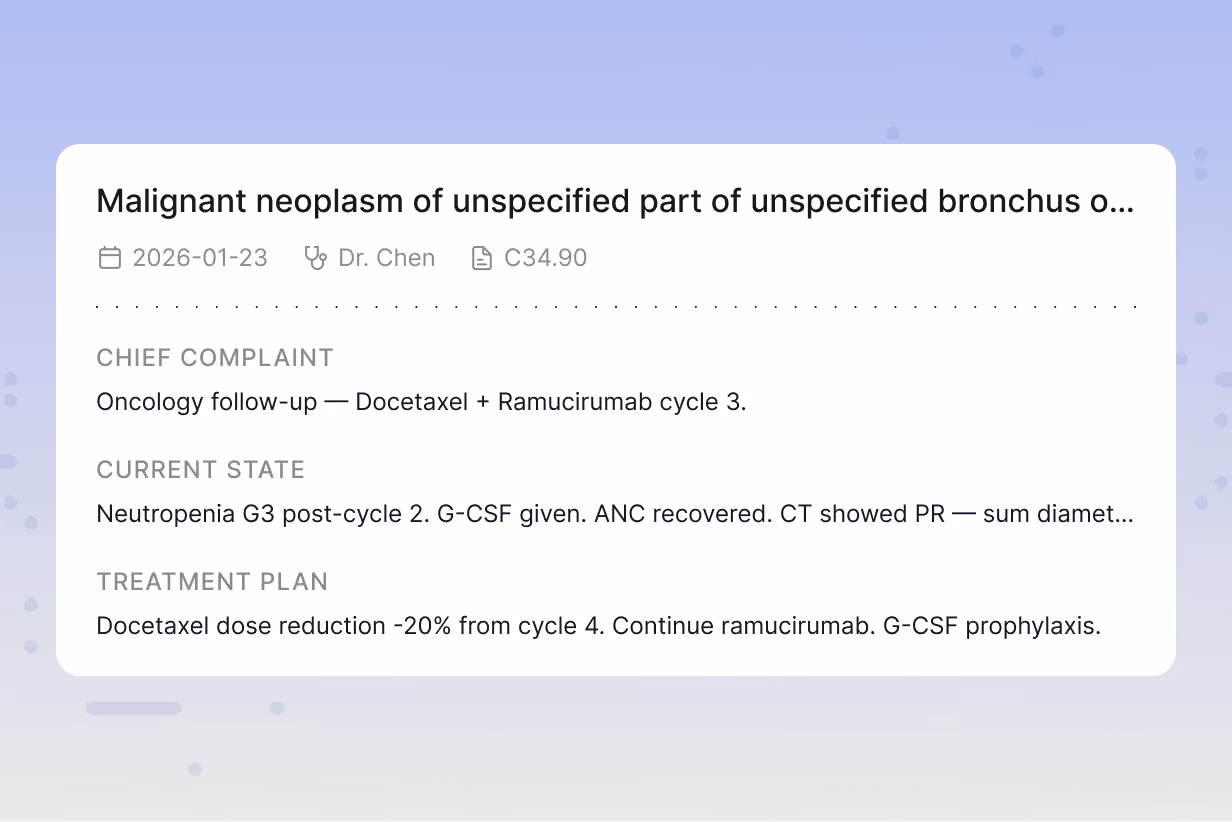Click the document icon before C34.90
This screenshot has width=1232, height=822.
click(x=482, y=258)
